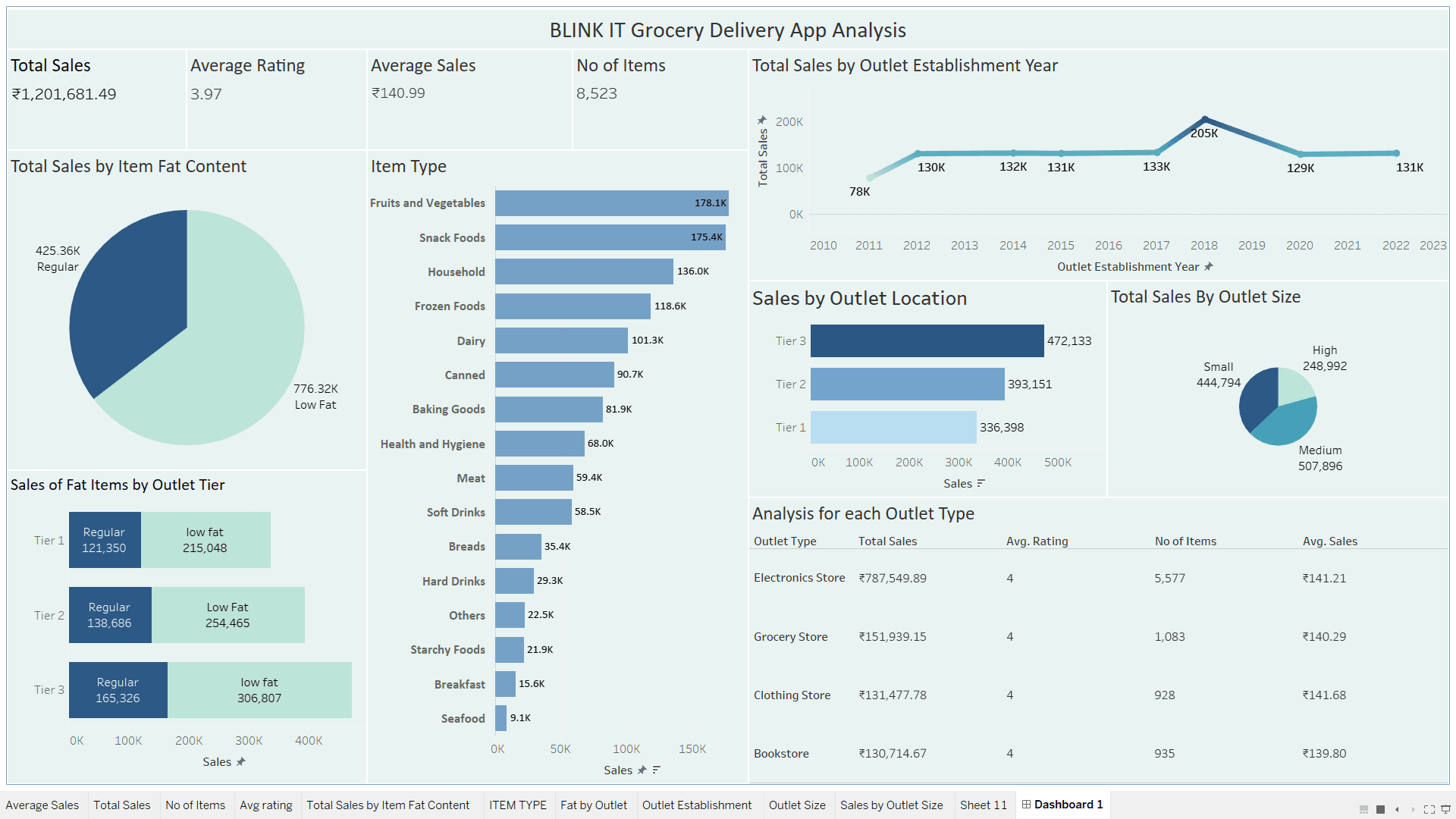This screenshot has height=819, width=1456.
Task: Click sort icon beside Outlet Location Sales axis
Action: (x=981, y=483)
